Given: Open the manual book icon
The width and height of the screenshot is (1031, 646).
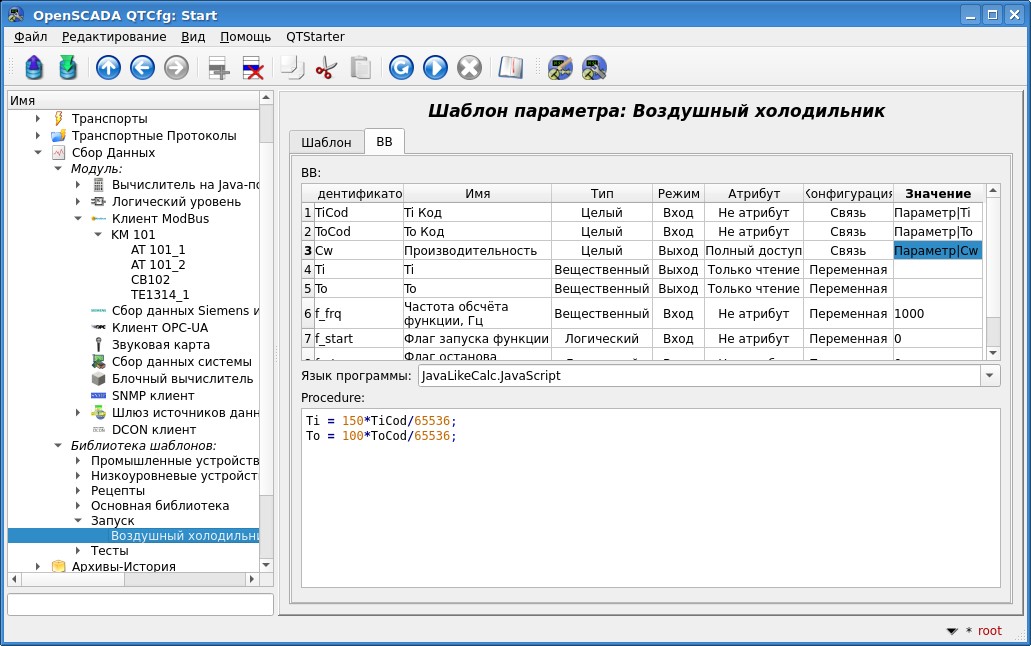Looking at the screenshot, I should pyautogui.click(x=510, y=68).
